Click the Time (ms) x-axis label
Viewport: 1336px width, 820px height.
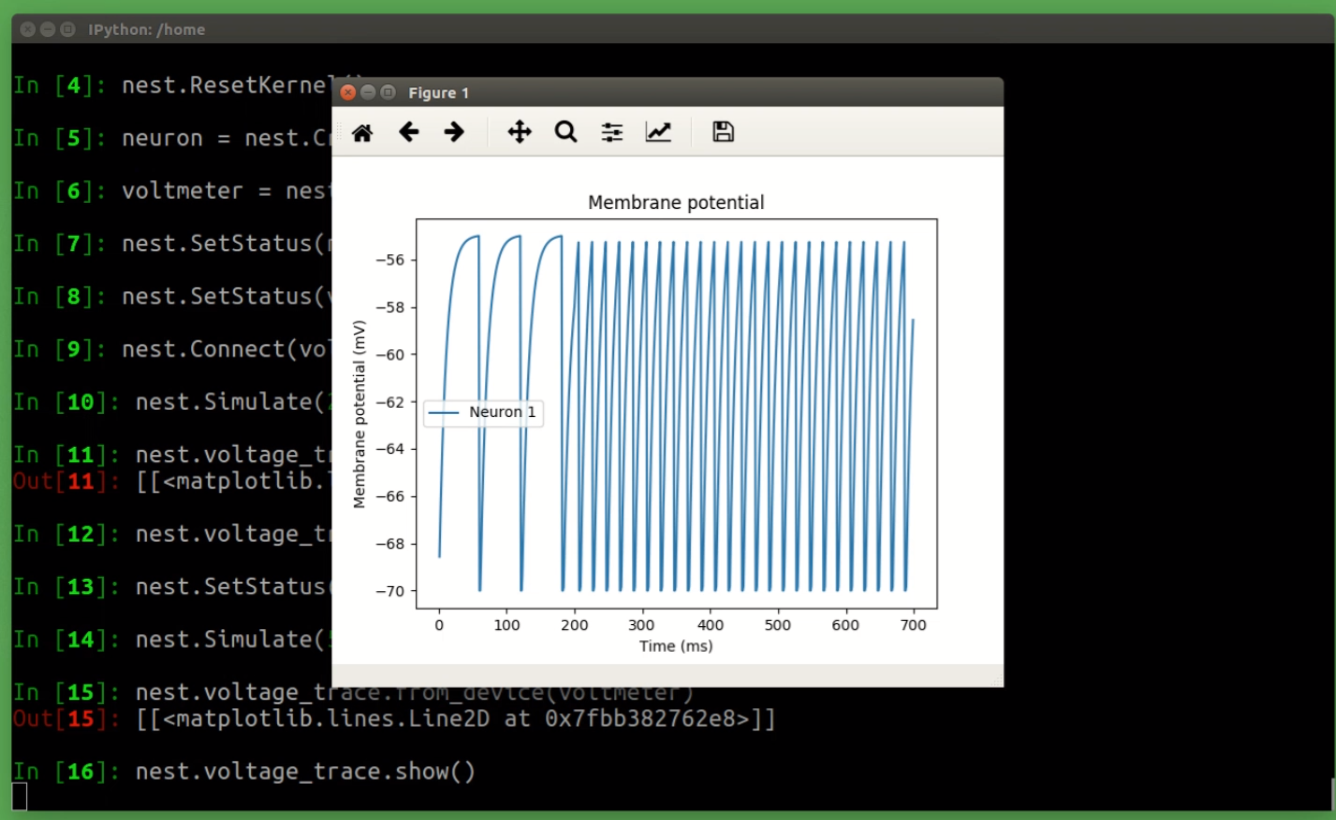(676, 646)
